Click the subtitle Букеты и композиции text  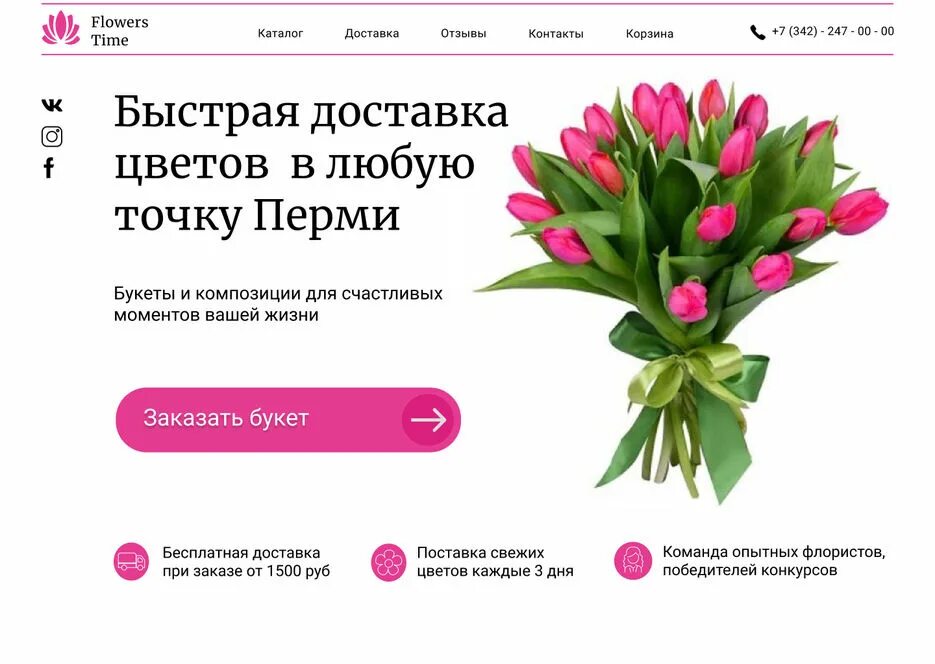point(278,304)
